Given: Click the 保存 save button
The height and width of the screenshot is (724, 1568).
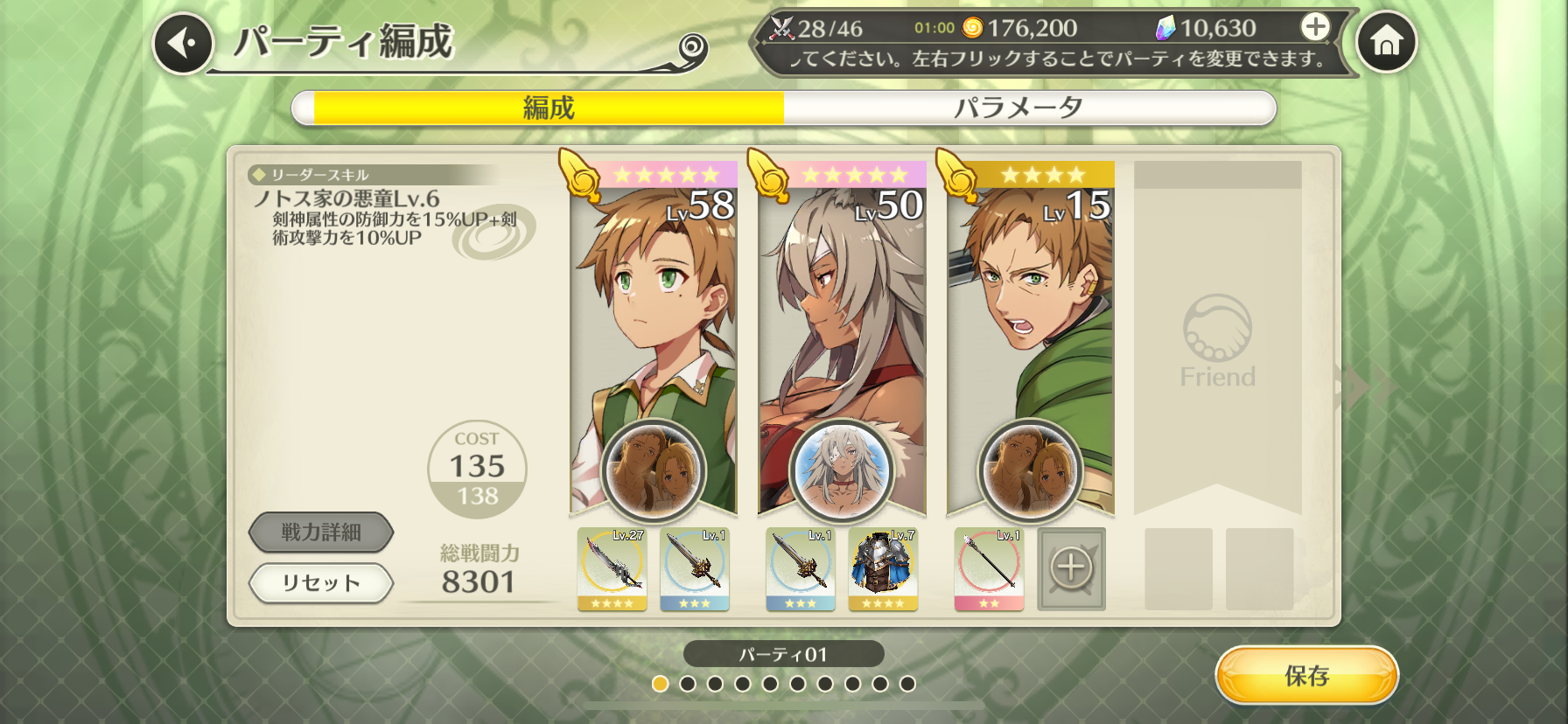Looking at the screenshot, I should point(1306,675).
